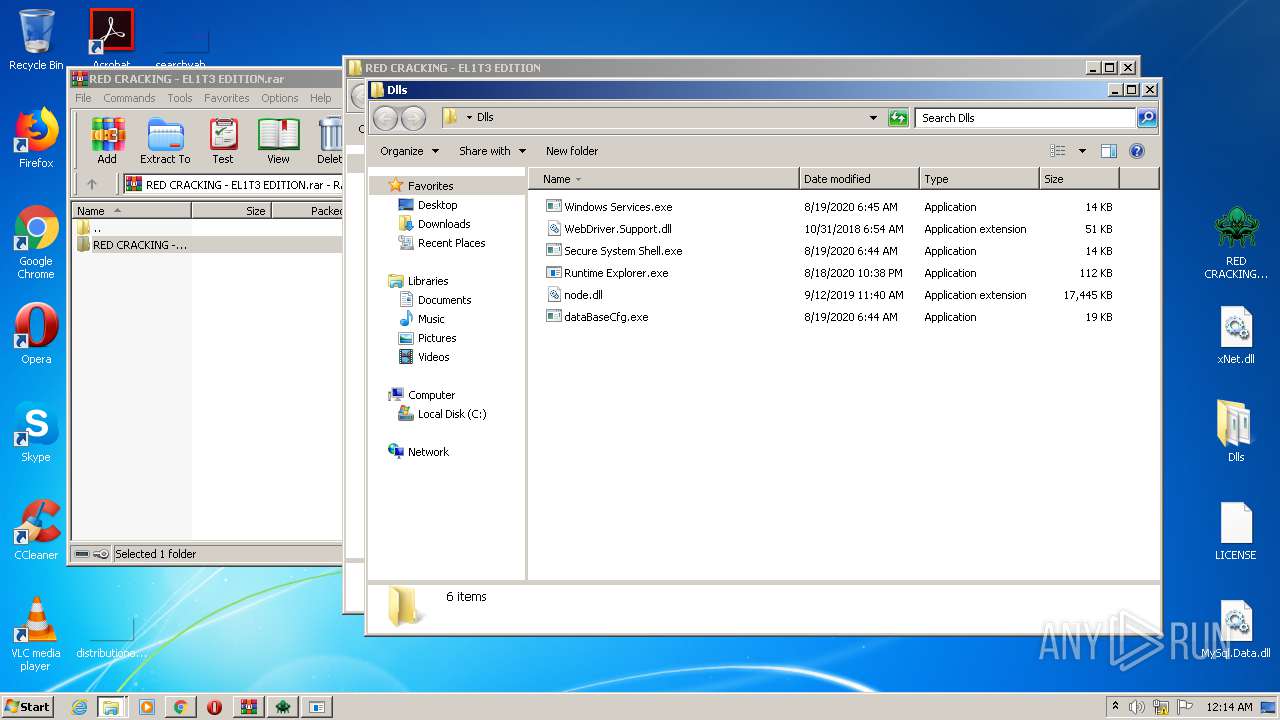Click the Dlls breadcrumb arrow in address bar
Image resolution: width=1280 pixels, height=720 pixels.
pyautogui.click(x=469, y=118)
